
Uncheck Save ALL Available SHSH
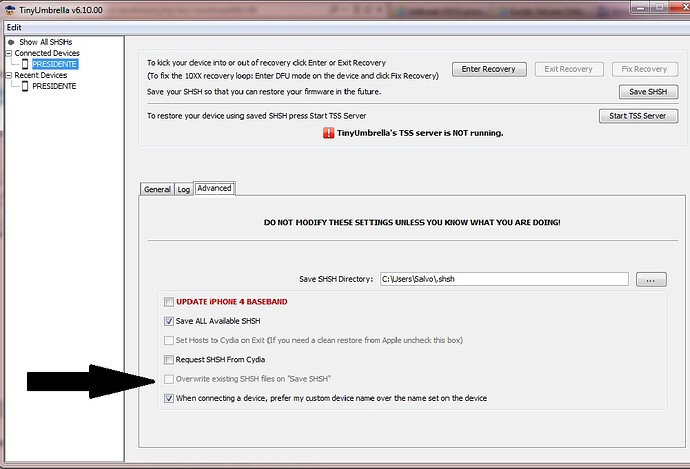click(168, 321)
